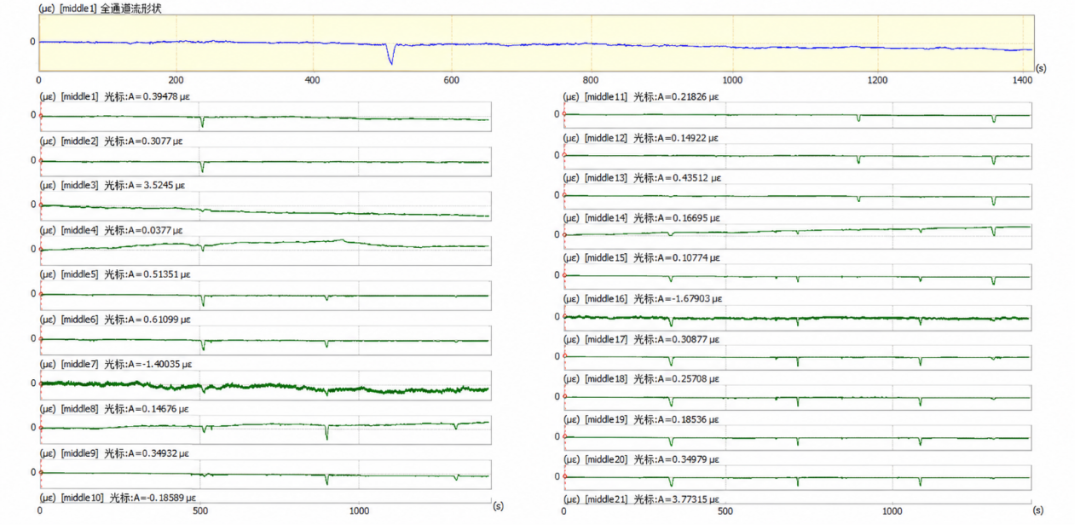Click the [middle16] channel label
The width and height of the screenshot is (1080, 530).
605,299
